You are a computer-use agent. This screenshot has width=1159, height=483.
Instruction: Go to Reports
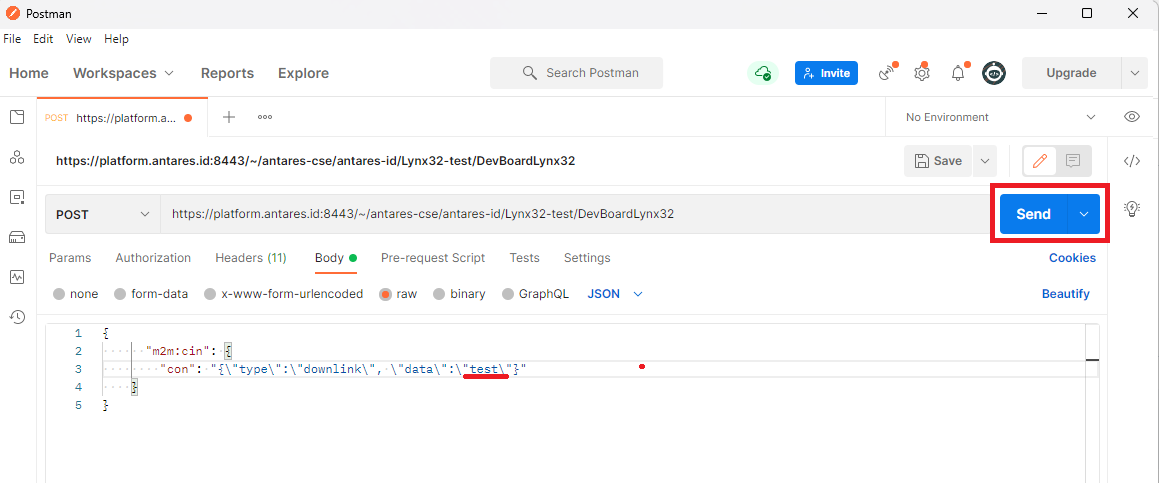point(228,73)
